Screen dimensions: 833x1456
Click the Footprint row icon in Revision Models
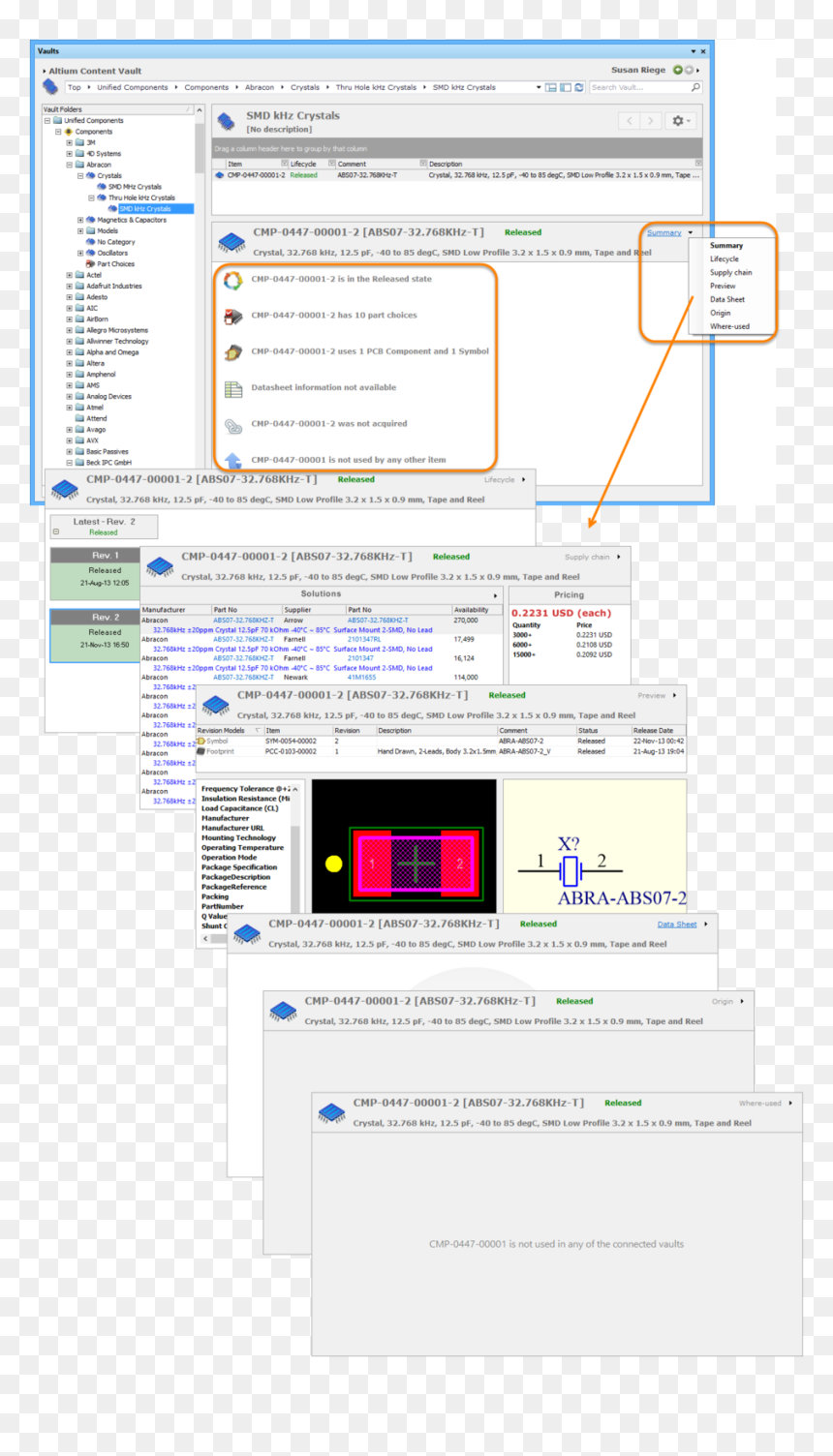[201, 751]
